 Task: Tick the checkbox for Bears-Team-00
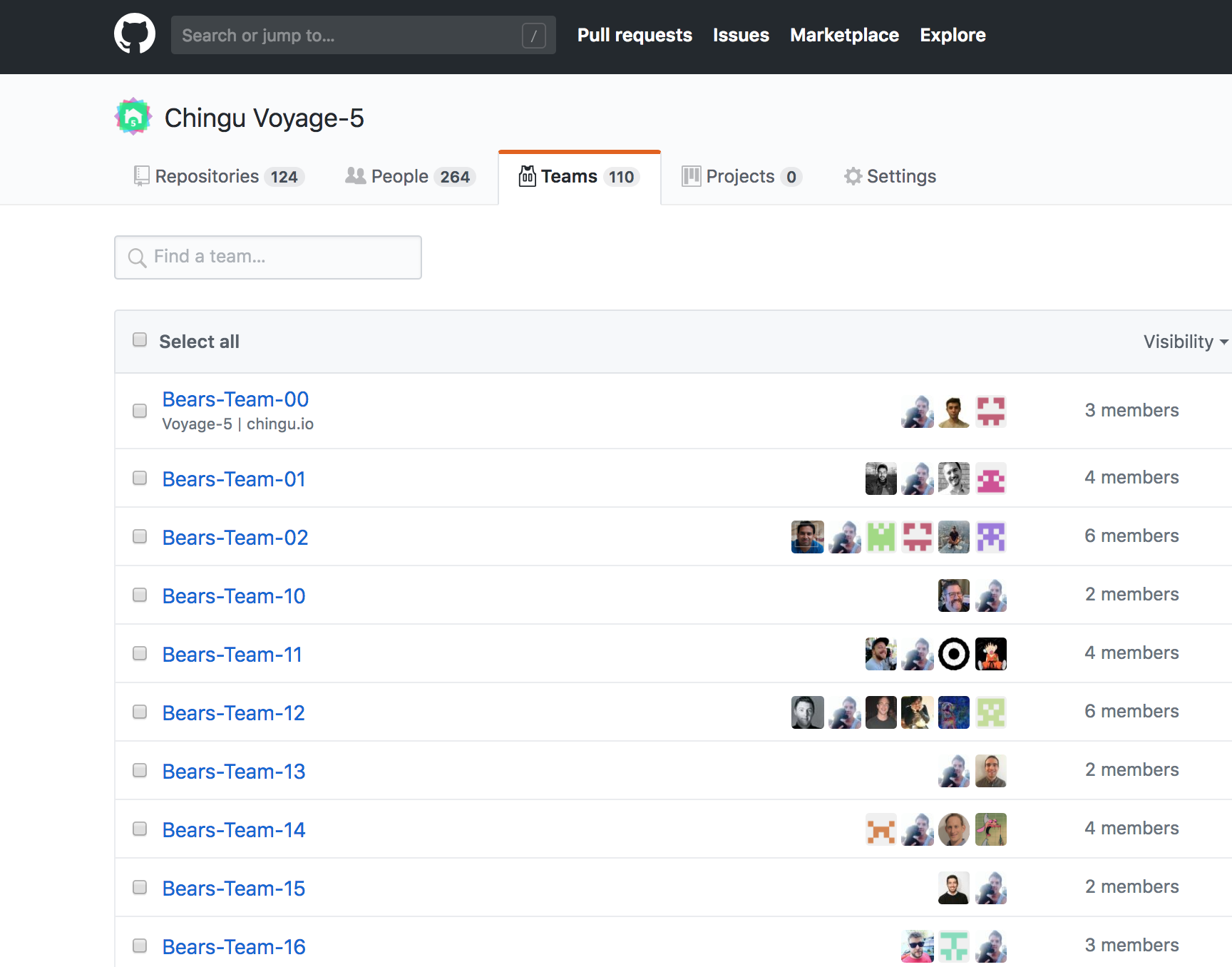pos(140,411)
